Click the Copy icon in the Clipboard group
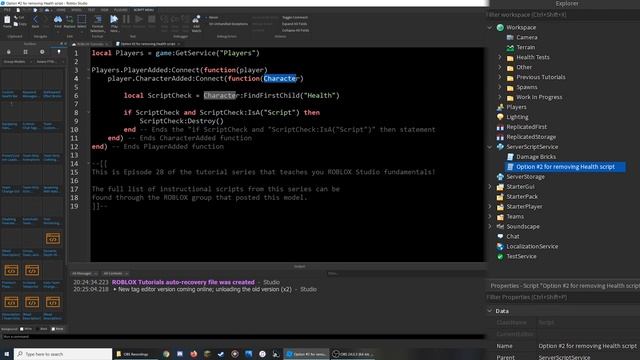The image size is (640, 360). point(16,24)
